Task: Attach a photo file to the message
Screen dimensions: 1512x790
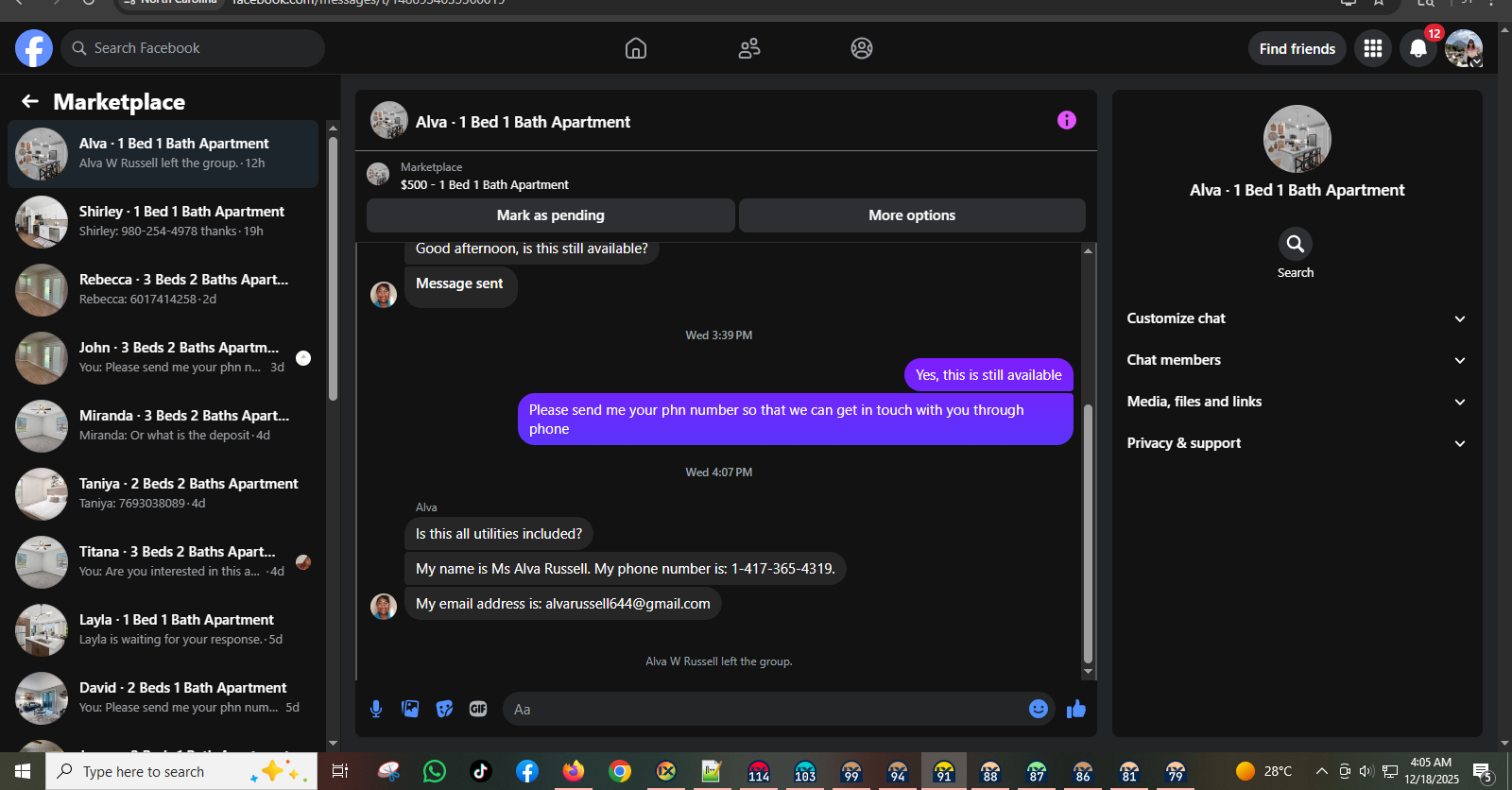Action: (410, 709)
